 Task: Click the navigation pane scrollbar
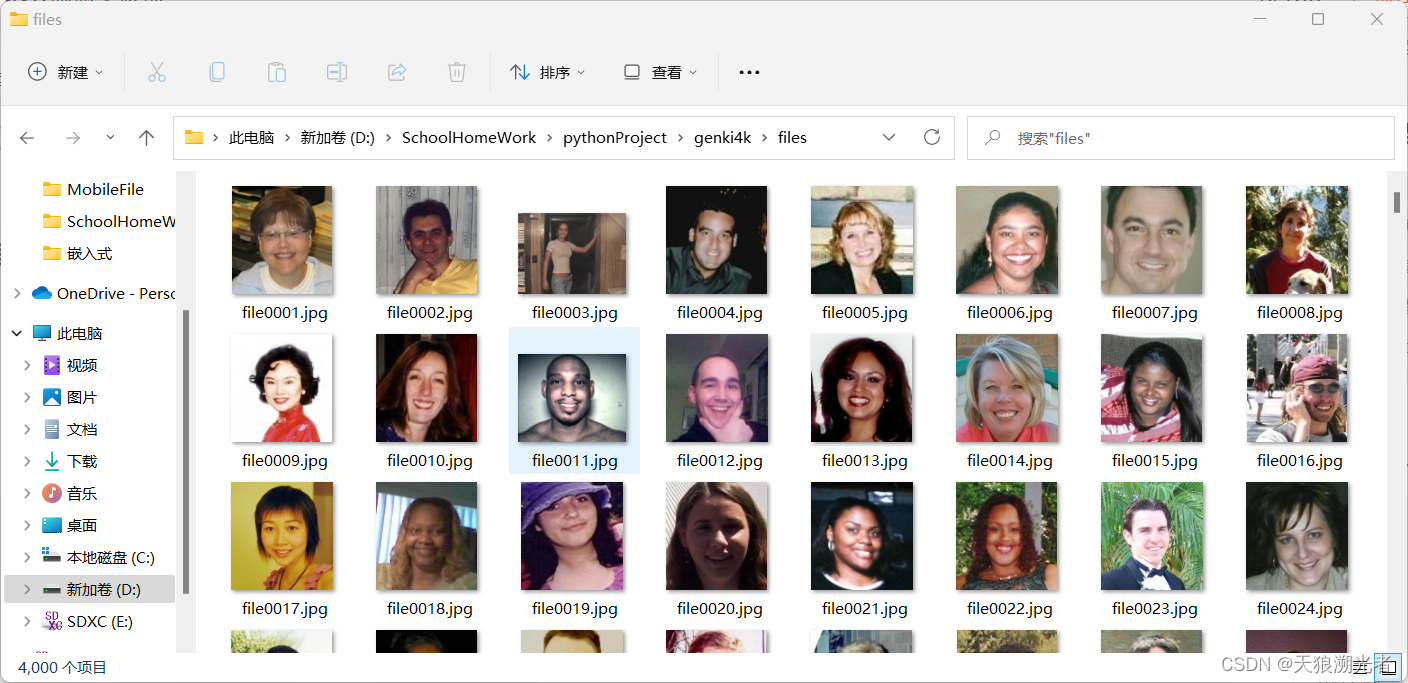[x=186, y=451]
